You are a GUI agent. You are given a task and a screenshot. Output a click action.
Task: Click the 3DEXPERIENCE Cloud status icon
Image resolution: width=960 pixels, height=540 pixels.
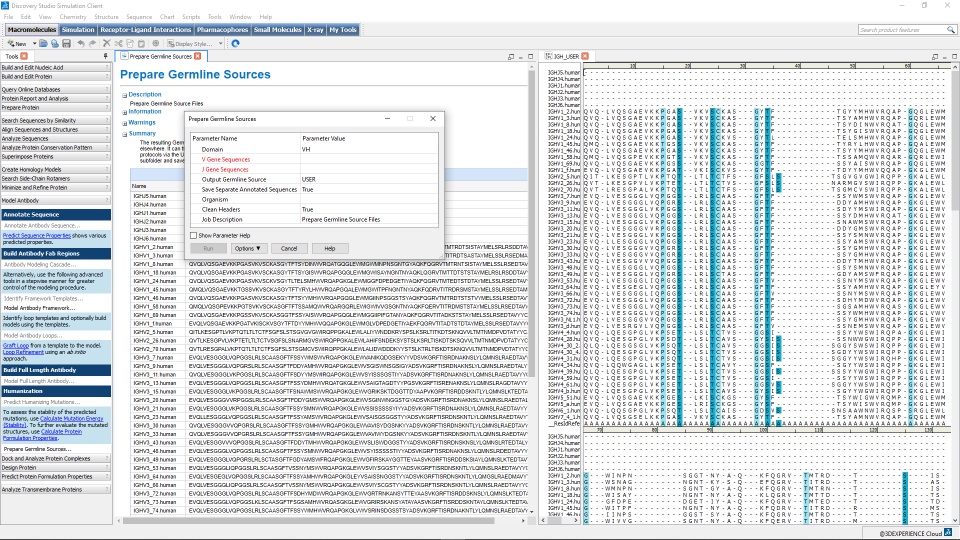pyautogui.click(x=948, y=533)
